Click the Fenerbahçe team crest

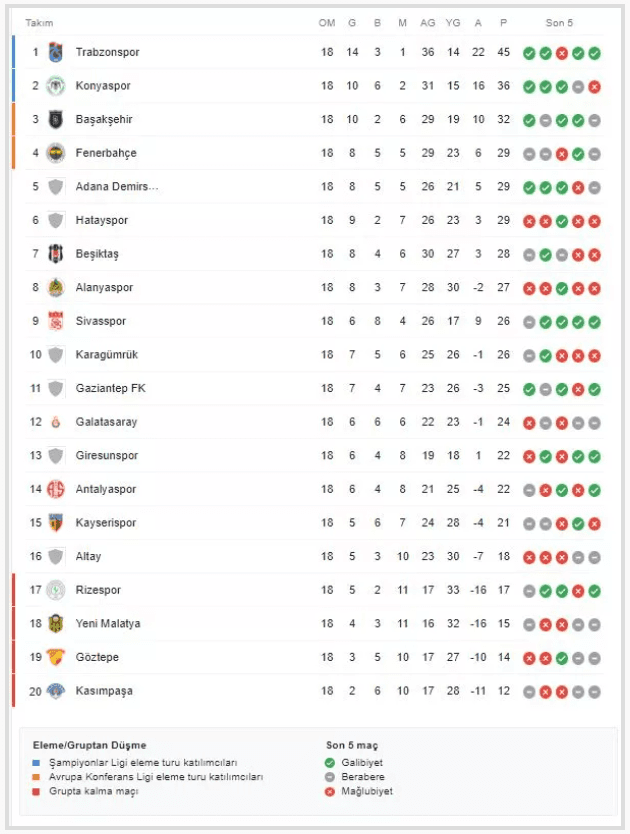pyautogui.click(x=56, y=153)
